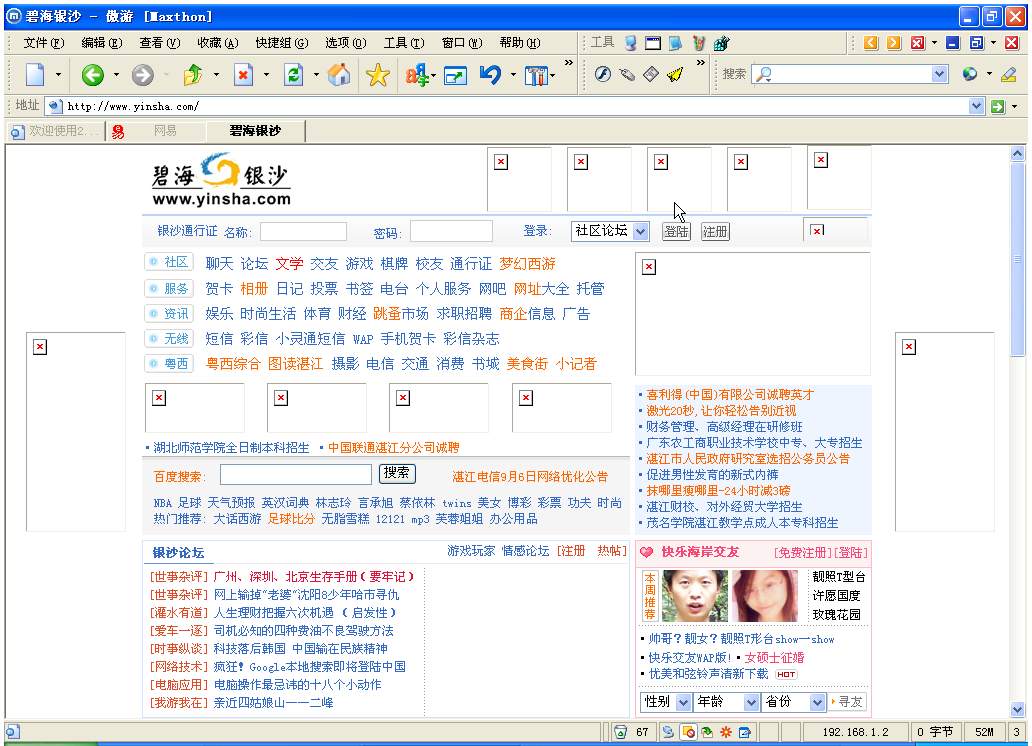Open the 粤西综合 link
The width and height of the screenshot is (1032, 746).
click(x=233, y=364)
